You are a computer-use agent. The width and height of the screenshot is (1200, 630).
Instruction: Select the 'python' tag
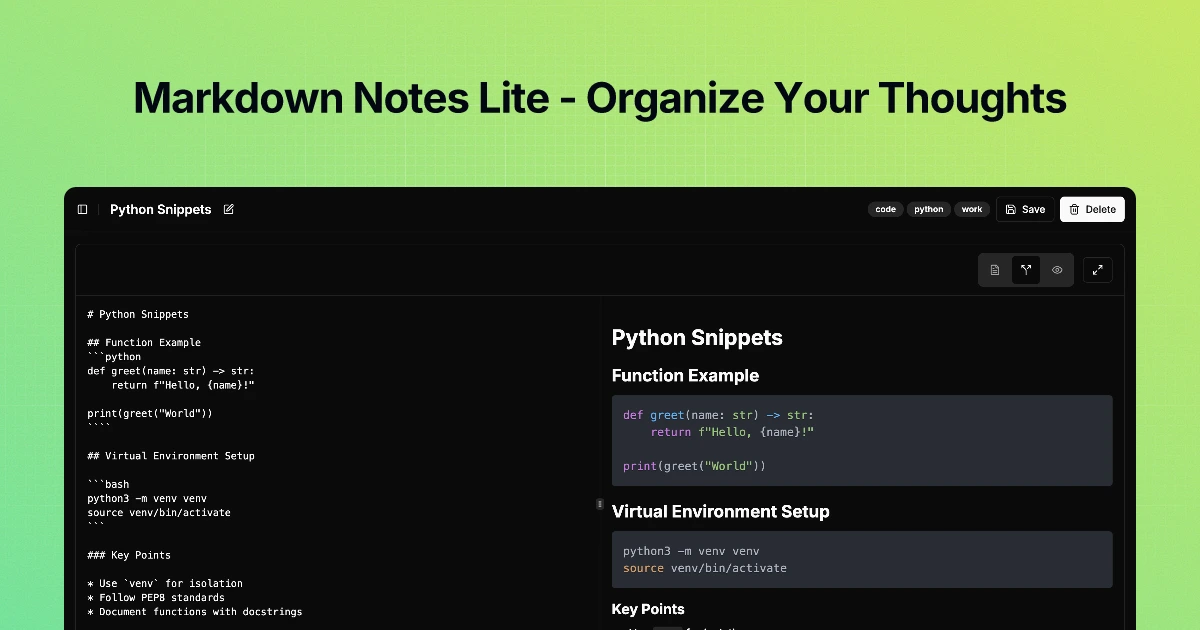click(x=929, y=209)
